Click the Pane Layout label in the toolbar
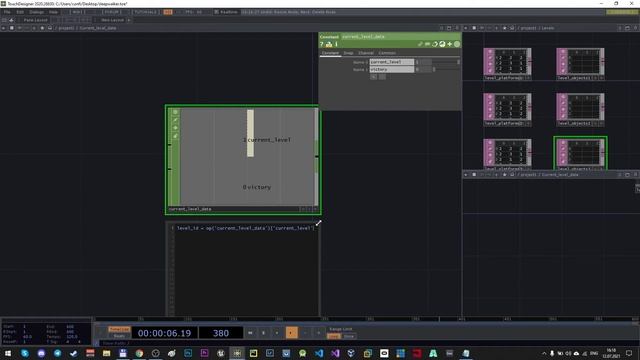The image size is (640, 360). (x=36, y=20)
